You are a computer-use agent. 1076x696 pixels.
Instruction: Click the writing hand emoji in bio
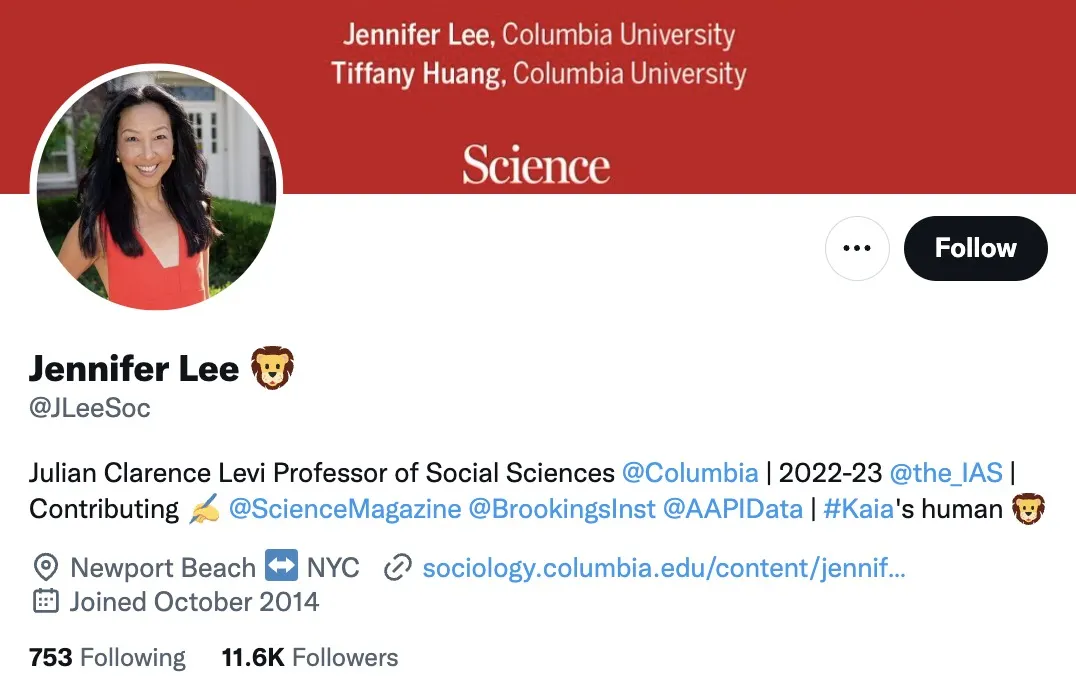click(204, 509)
